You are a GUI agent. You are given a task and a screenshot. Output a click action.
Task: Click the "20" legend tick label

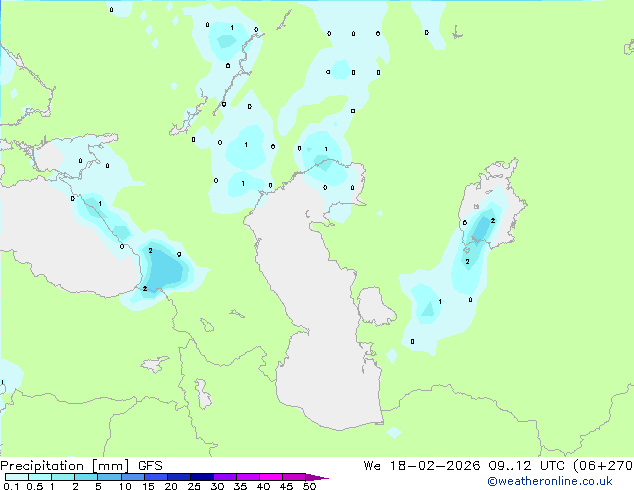point(171,486)
